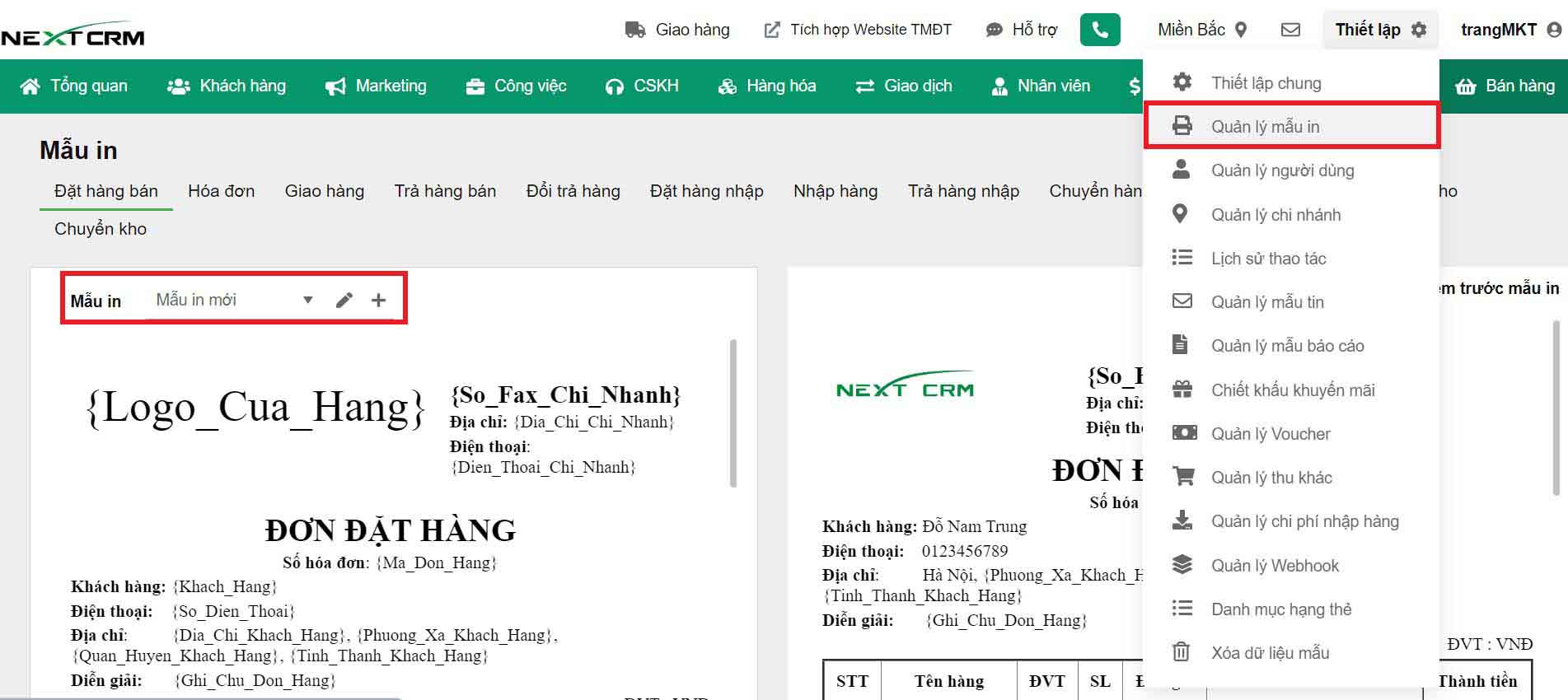This screenshot has width=1568, height=700.
Task: Open Xóa dữ liệu mẫu option
Action: [x=1270, y=653]
